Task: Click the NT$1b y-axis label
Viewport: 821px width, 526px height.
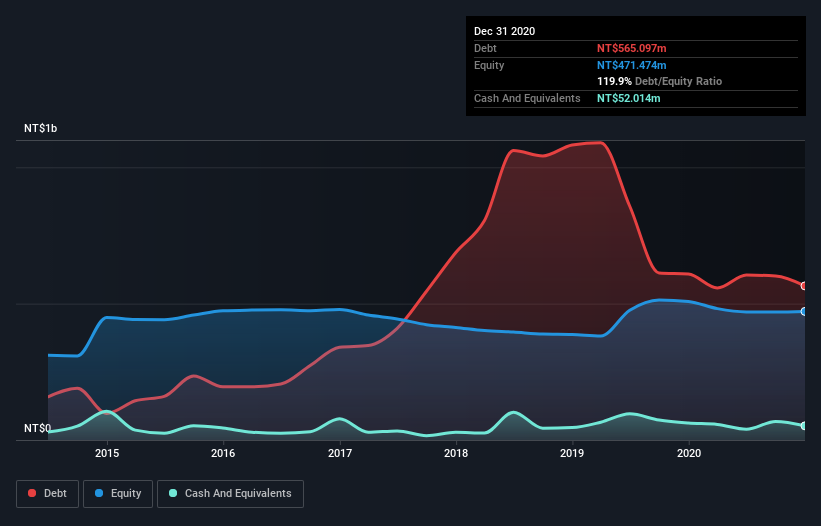Action: (x=40, y=128)
